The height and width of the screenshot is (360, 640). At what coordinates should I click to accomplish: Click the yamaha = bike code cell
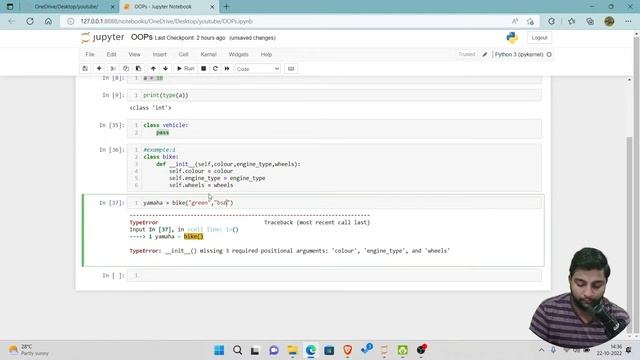click(334, 202)
